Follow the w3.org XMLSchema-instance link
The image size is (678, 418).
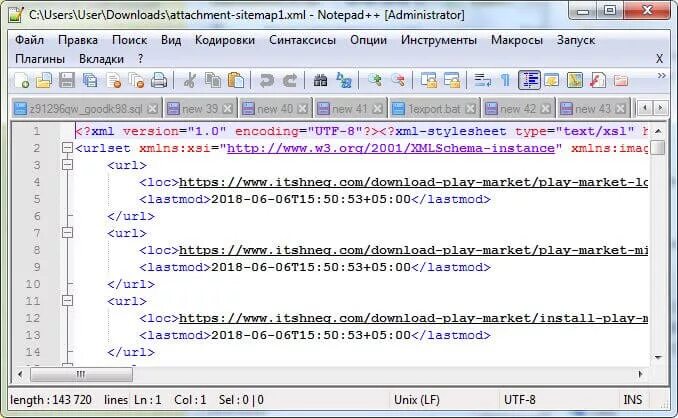(391, 148)
